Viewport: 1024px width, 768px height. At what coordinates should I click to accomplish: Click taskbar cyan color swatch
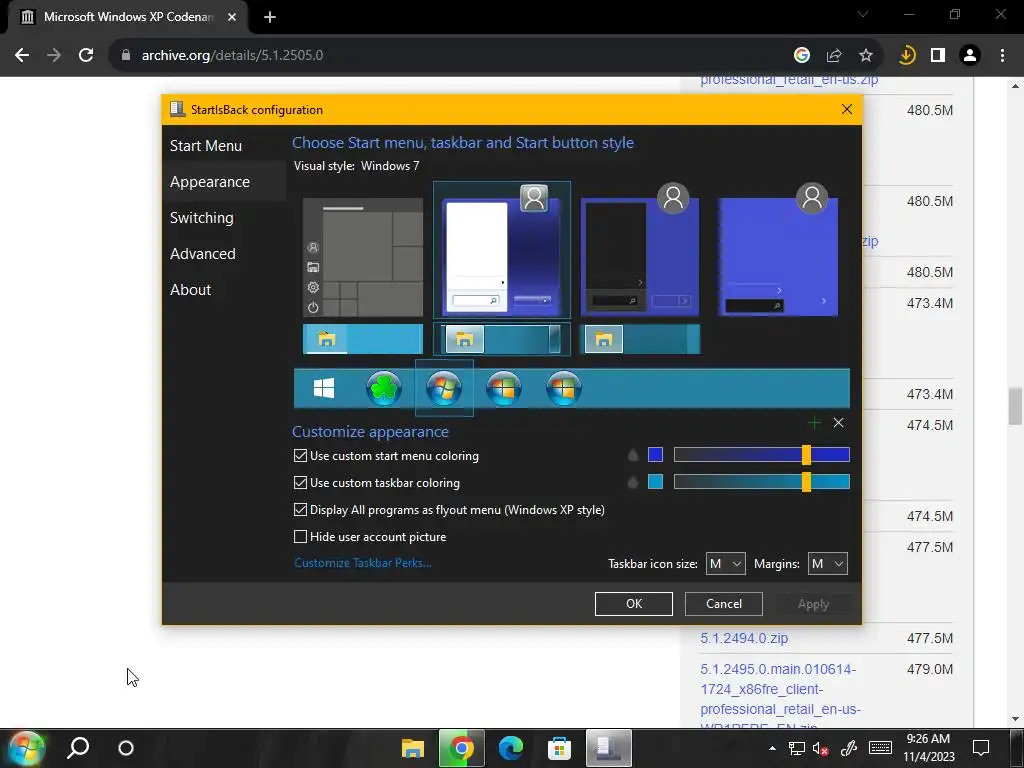(x=655, y=482)
